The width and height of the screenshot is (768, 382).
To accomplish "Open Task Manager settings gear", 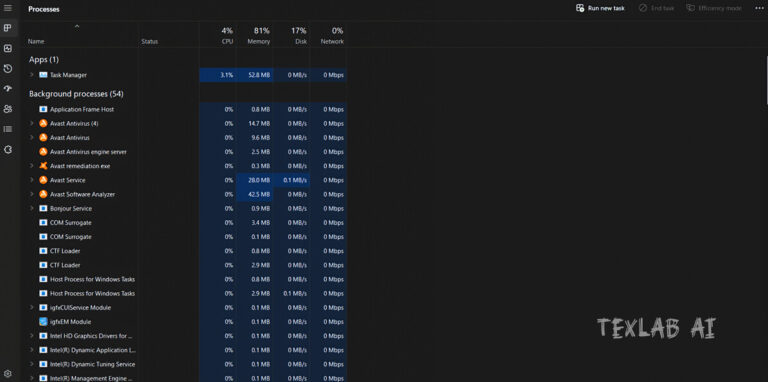I will 7,374.
